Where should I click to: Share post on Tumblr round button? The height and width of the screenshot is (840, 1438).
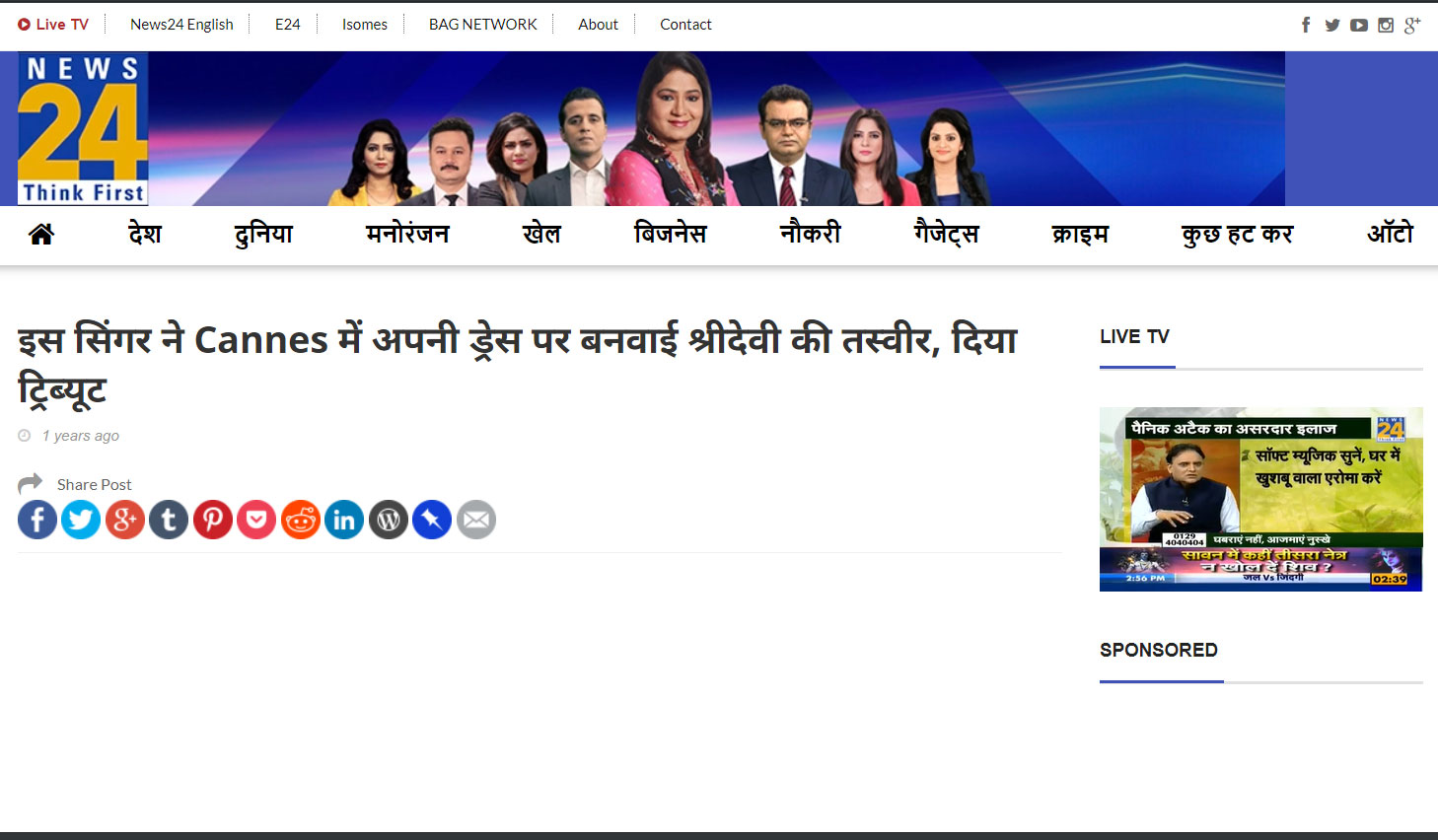[169, 520]
